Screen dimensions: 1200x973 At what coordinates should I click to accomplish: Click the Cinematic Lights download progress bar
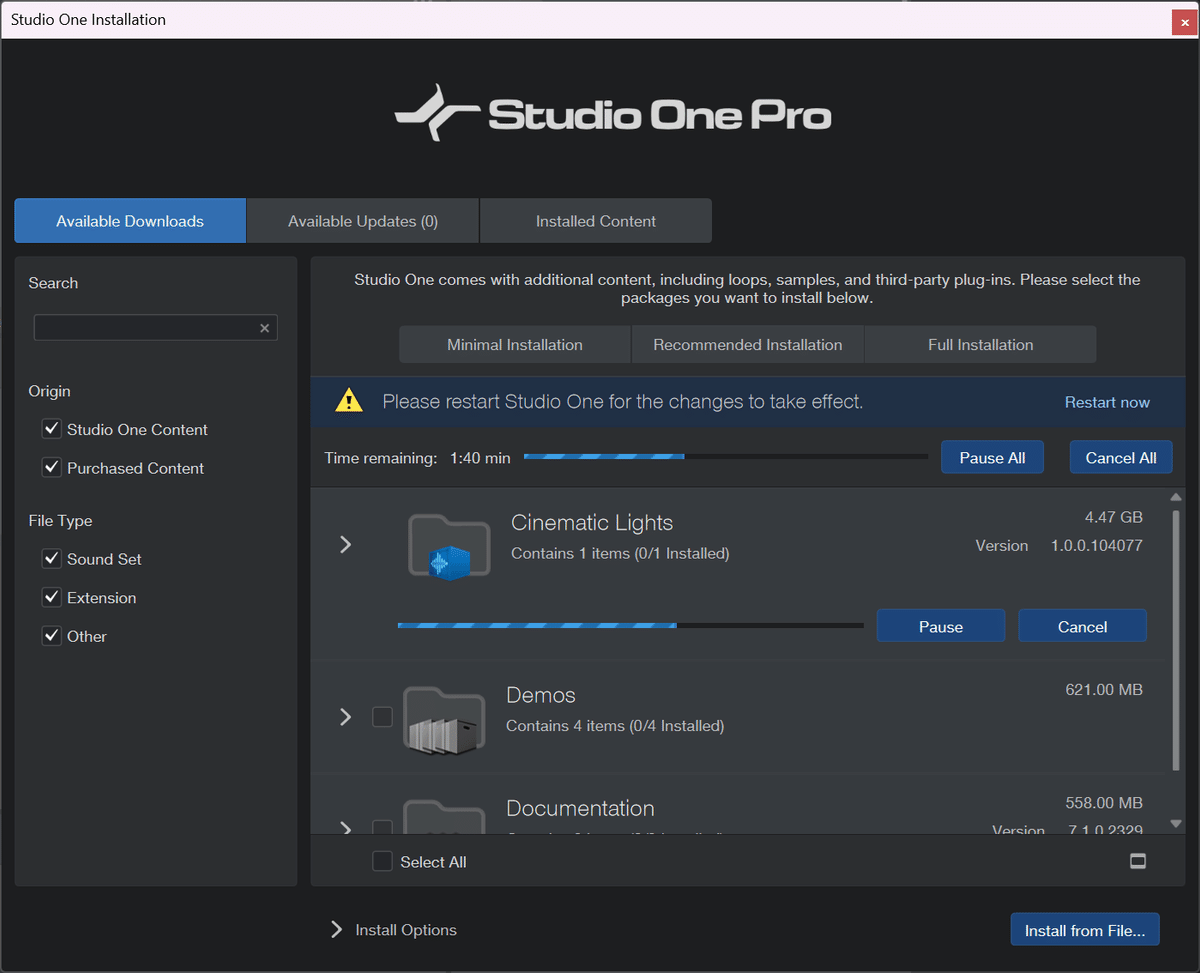pos(631,626)
